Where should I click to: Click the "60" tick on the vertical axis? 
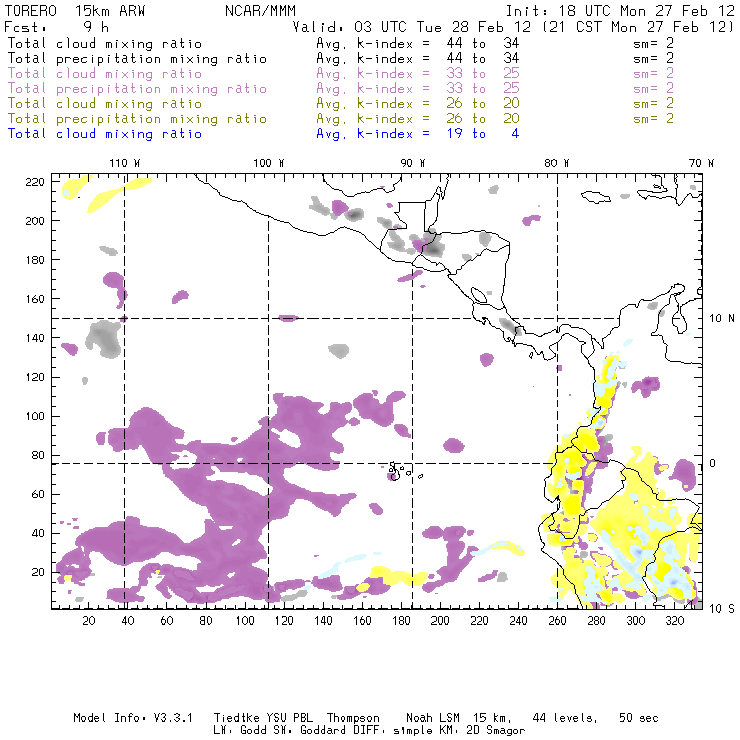click(38, 494)
